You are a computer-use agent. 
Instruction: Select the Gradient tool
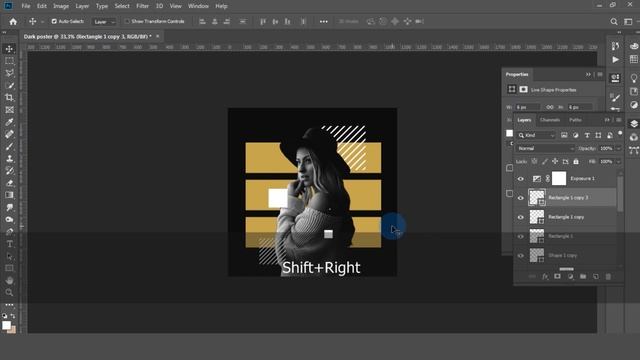tap(9, 195)
